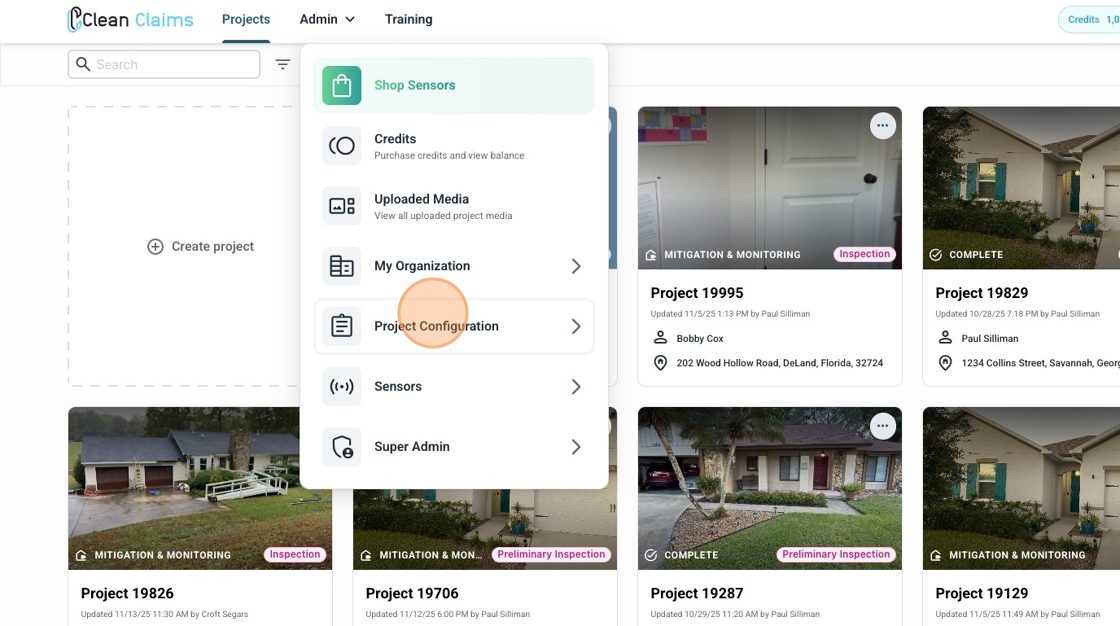This screenshot has height=626, width=1120.
Task: Click mitigation icon on Project 19995 status
Action: [x=651, y=255]
